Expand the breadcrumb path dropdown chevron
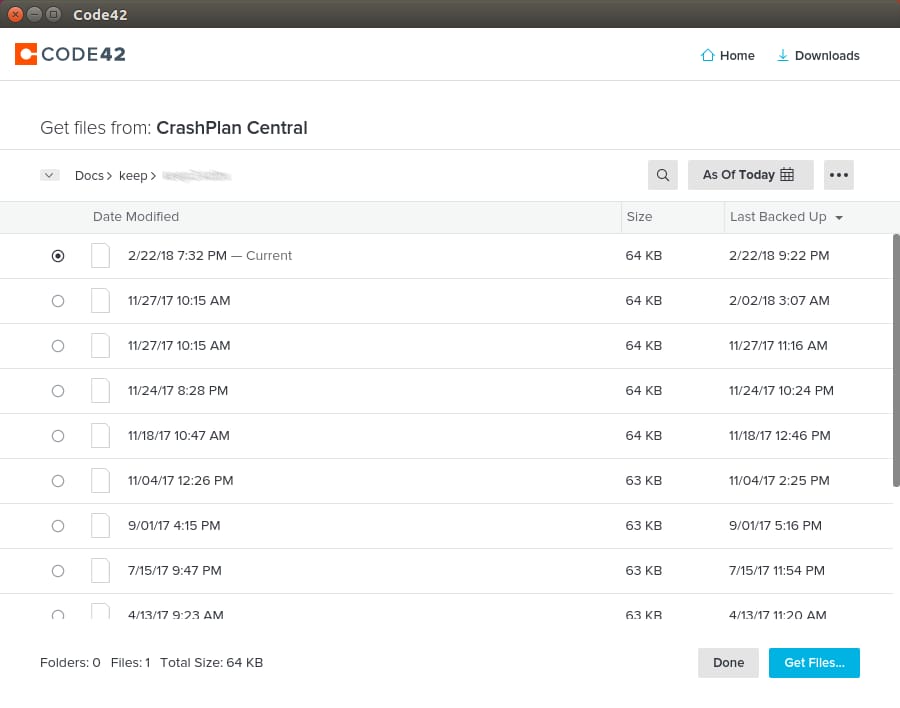The height and width of the screenshot is (708, 900). pos(50,175)
